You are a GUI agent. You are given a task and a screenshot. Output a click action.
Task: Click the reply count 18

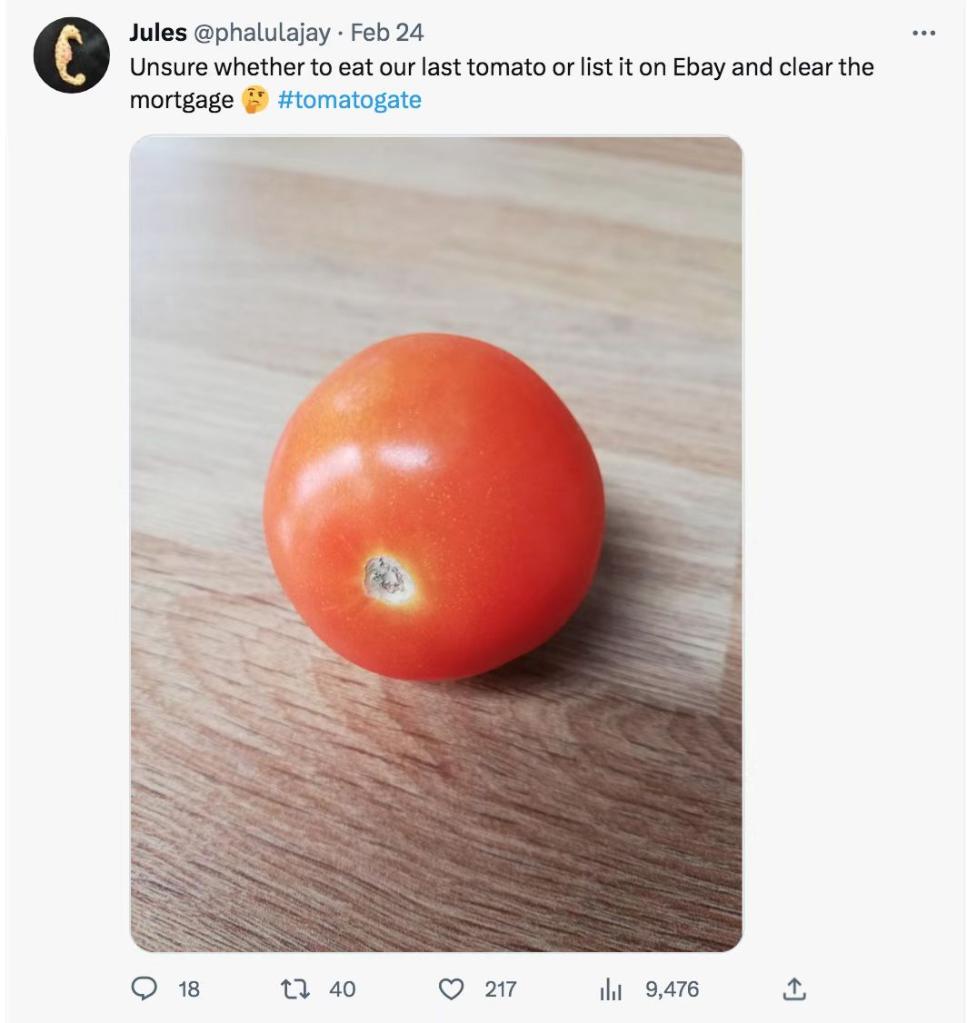click(189, 989)
